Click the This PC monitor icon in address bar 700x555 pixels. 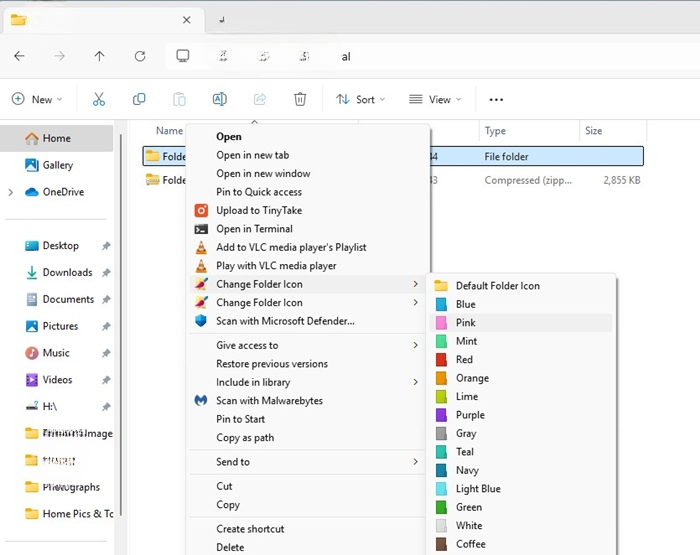[183, 56]
